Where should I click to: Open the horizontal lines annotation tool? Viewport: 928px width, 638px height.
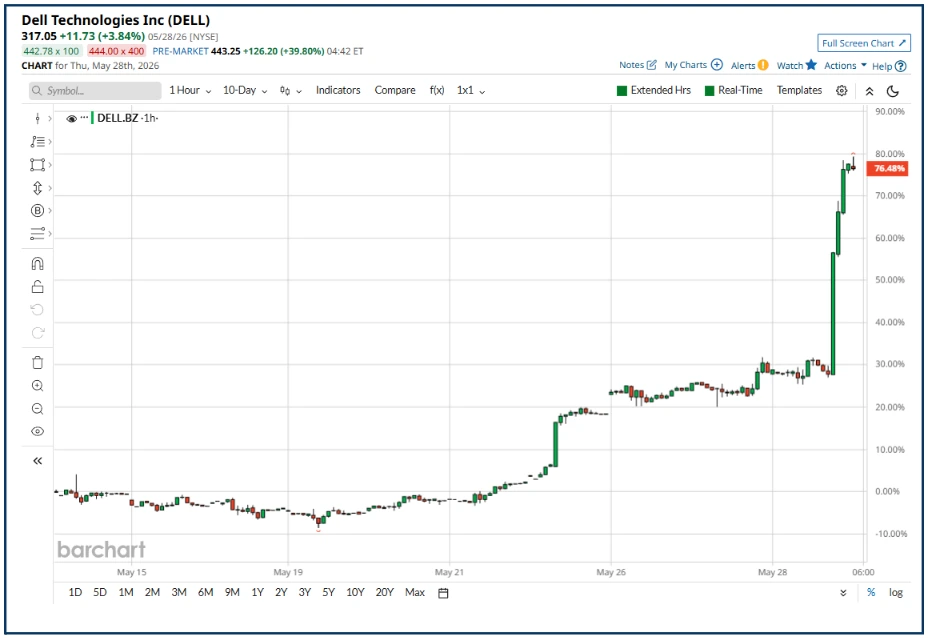[x=37, y=234]
